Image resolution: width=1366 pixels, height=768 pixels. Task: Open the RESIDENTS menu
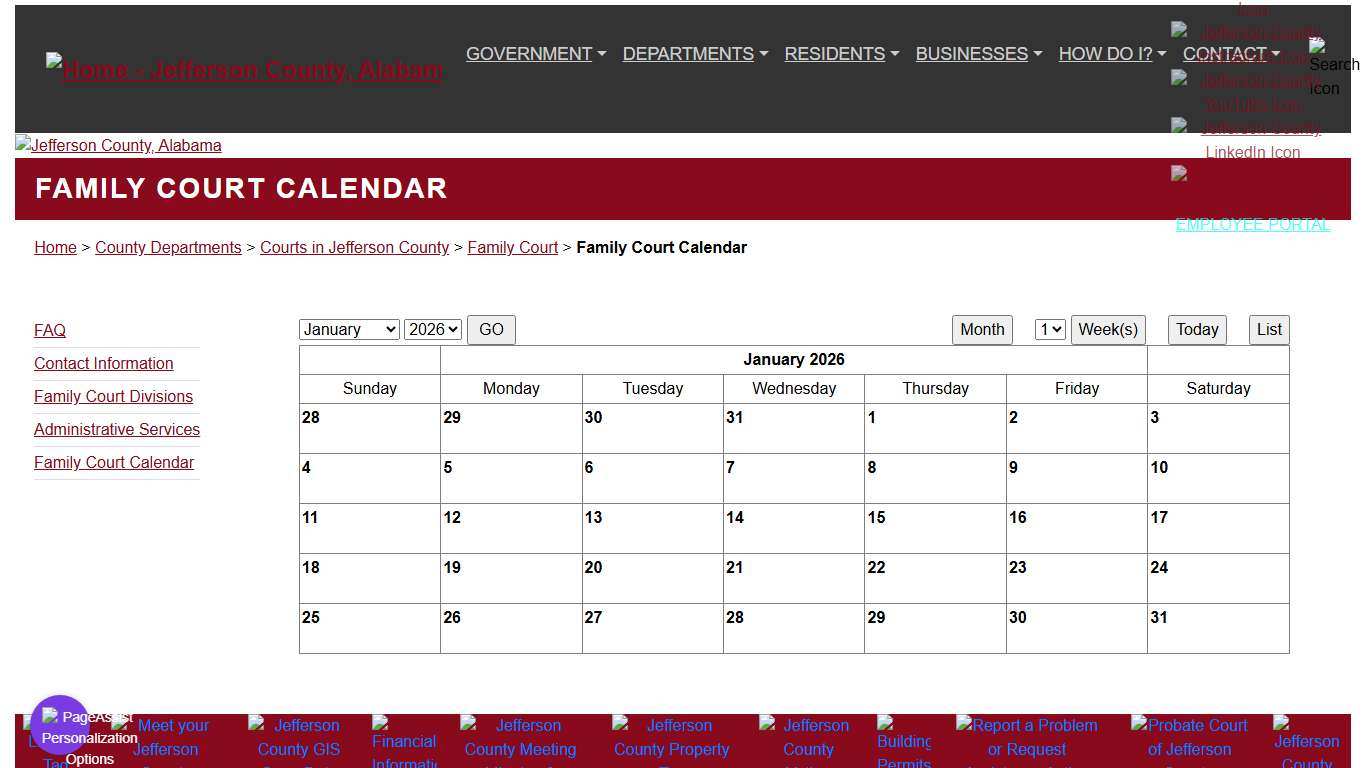click(835, 54)
